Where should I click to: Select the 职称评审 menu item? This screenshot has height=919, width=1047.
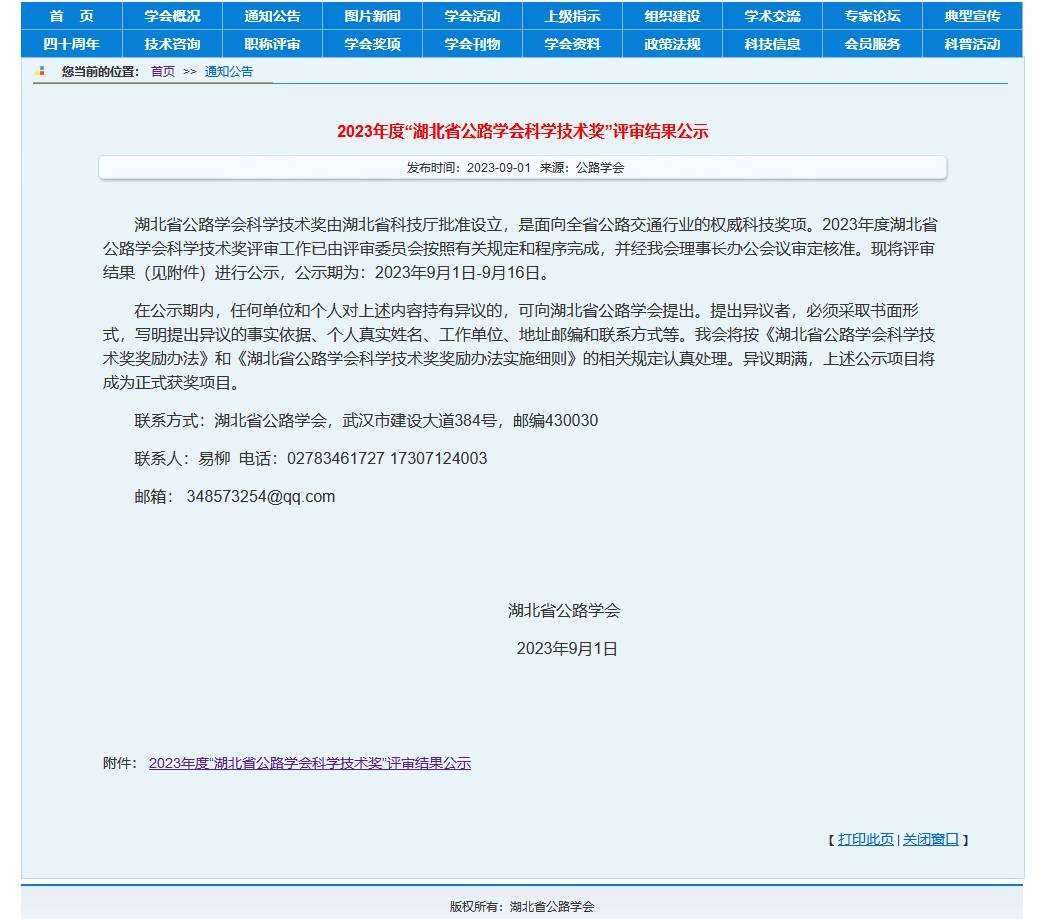272,44
